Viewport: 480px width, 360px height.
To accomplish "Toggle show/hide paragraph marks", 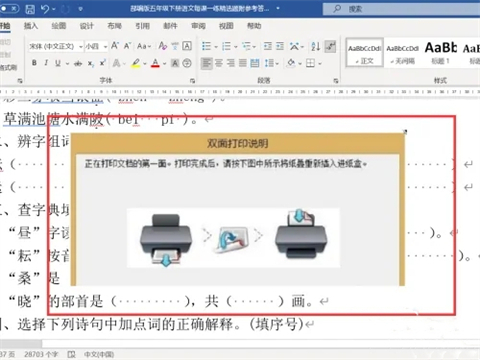I will tap(330, 46).
